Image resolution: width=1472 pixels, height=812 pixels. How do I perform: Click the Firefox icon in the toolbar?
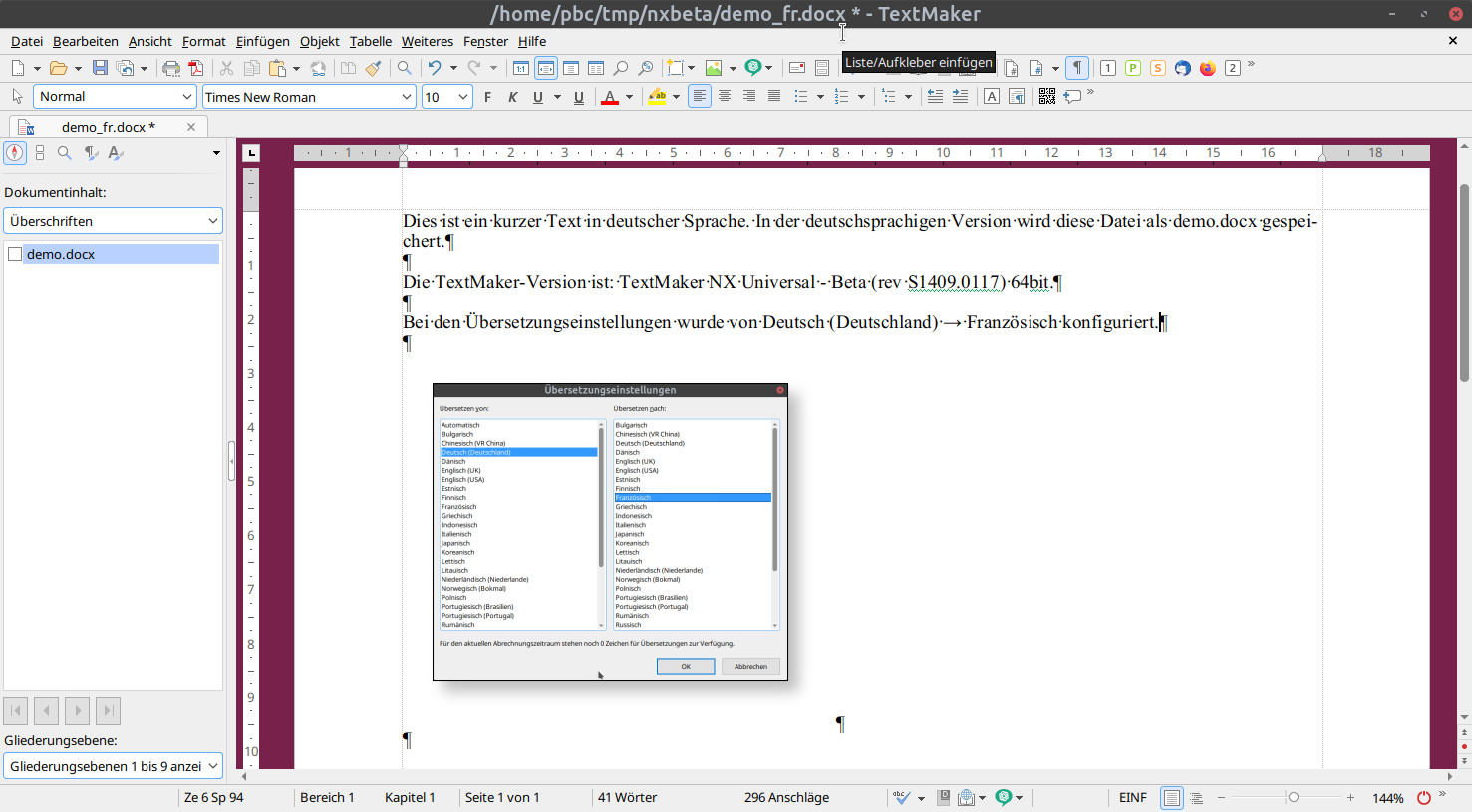click(x=1208, y=68)
